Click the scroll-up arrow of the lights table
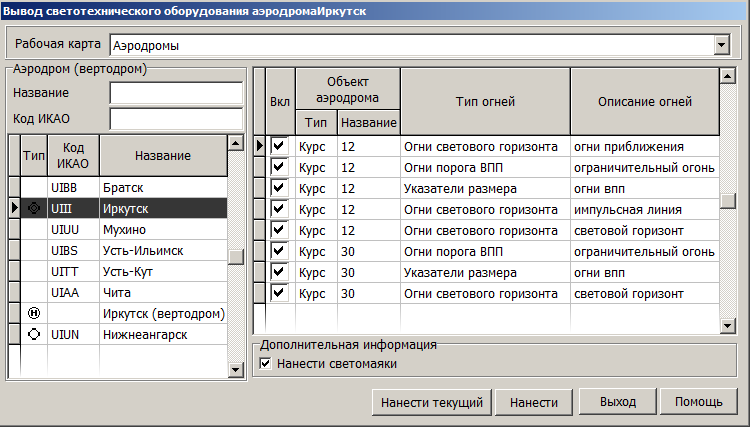751x429 pixels. (728, 75)
